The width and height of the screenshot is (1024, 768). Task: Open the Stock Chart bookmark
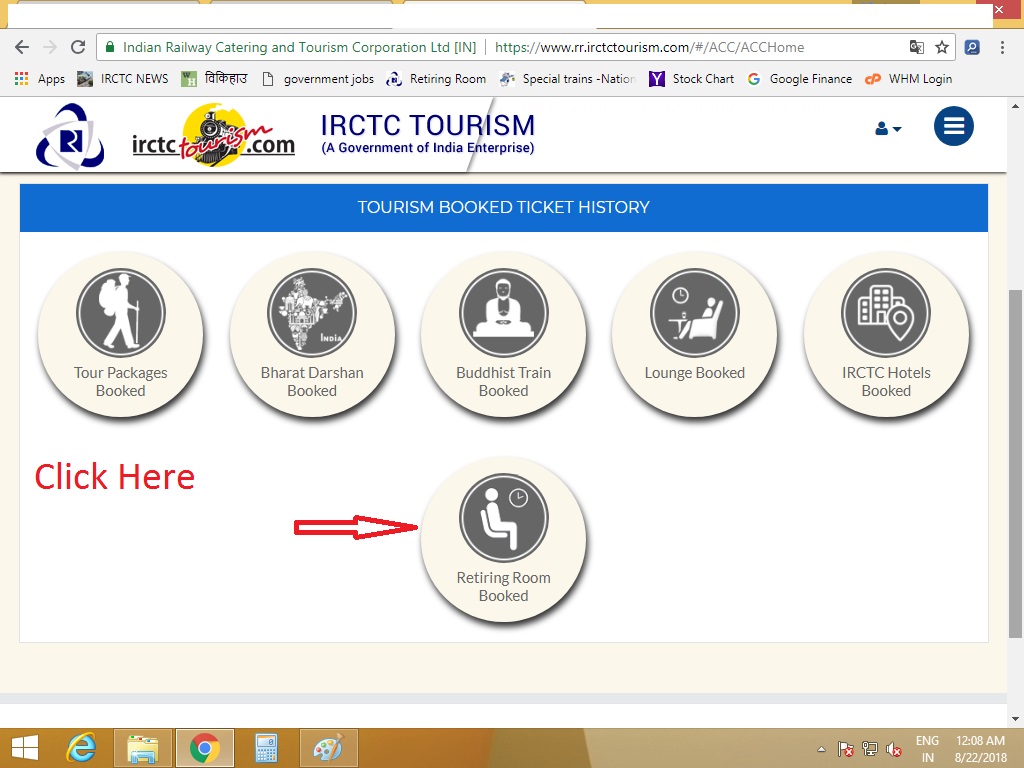pyautogui.click(x=692, y=79)
